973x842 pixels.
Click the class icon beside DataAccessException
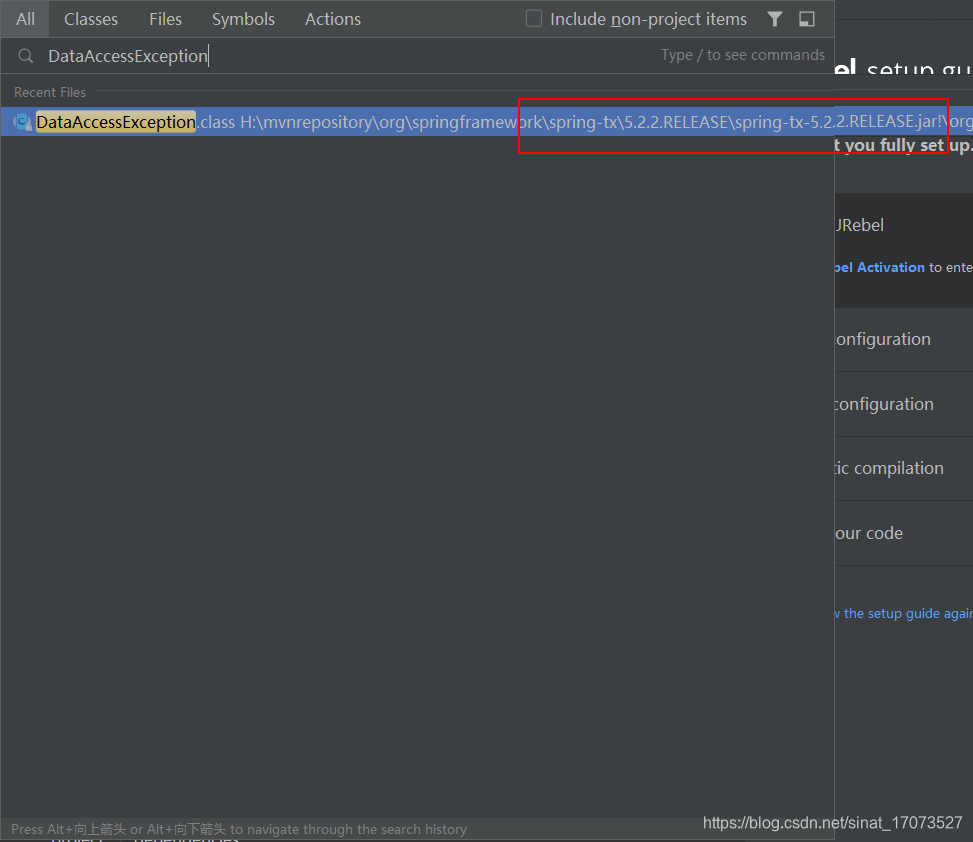pyautogui.click(x=20, y=121)
